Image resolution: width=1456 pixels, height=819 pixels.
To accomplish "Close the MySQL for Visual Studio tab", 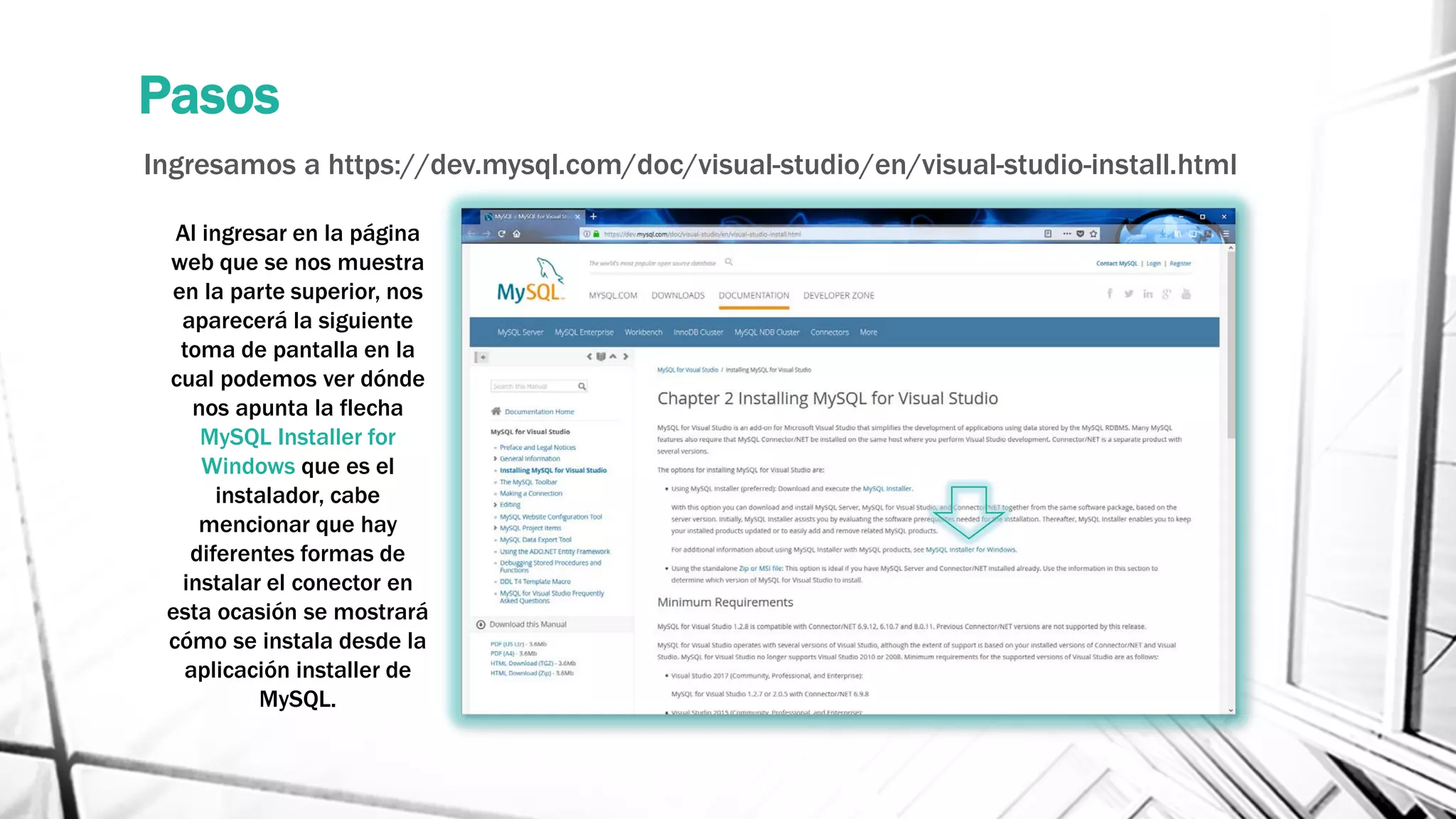I will (578, 216).
